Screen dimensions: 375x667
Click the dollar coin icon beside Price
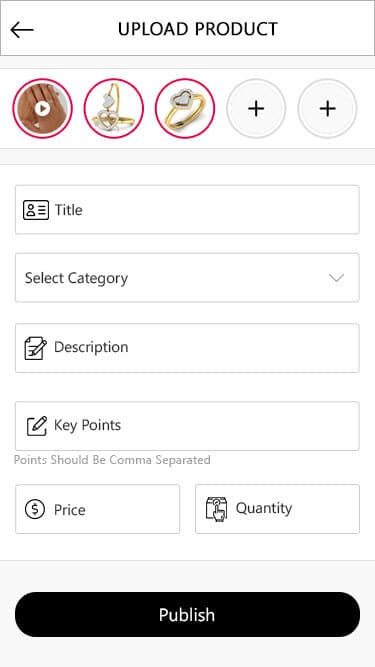pyautogui.click(x=34, y=509)
